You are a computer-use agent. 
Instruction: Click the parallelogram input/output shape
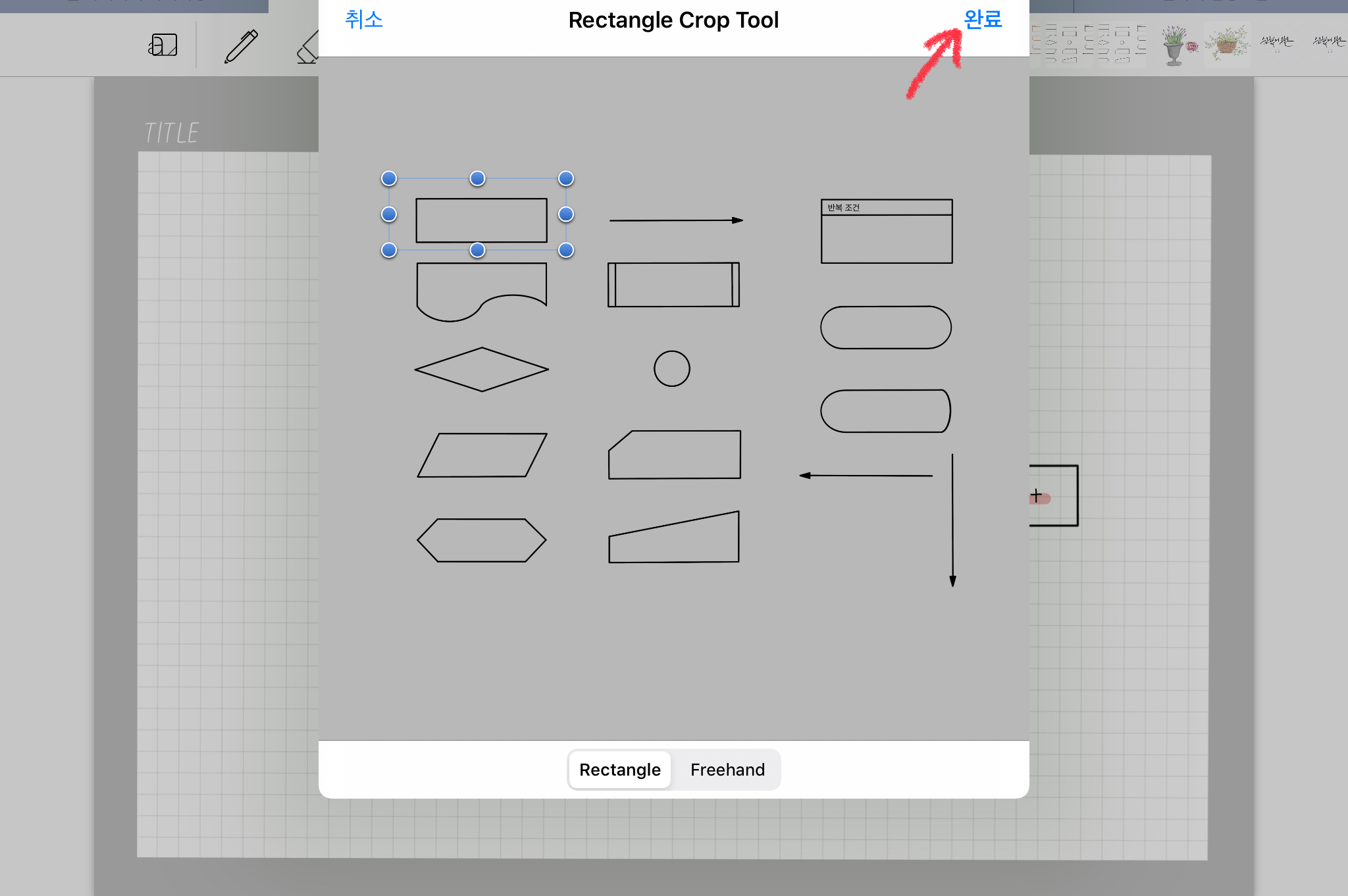point(481,455)
